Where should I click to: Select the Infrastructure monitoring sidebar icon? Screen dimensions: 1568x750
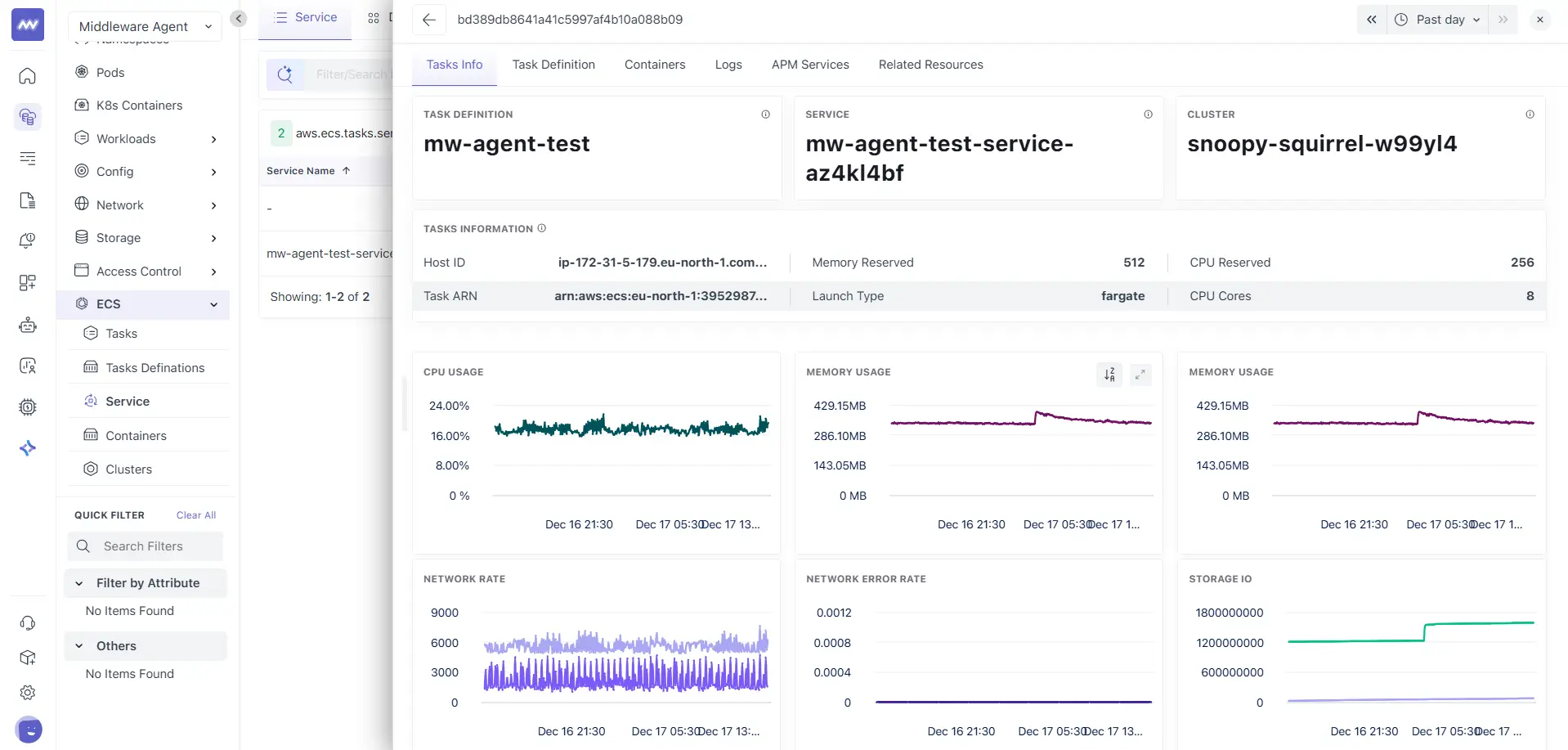pos(27,117)
